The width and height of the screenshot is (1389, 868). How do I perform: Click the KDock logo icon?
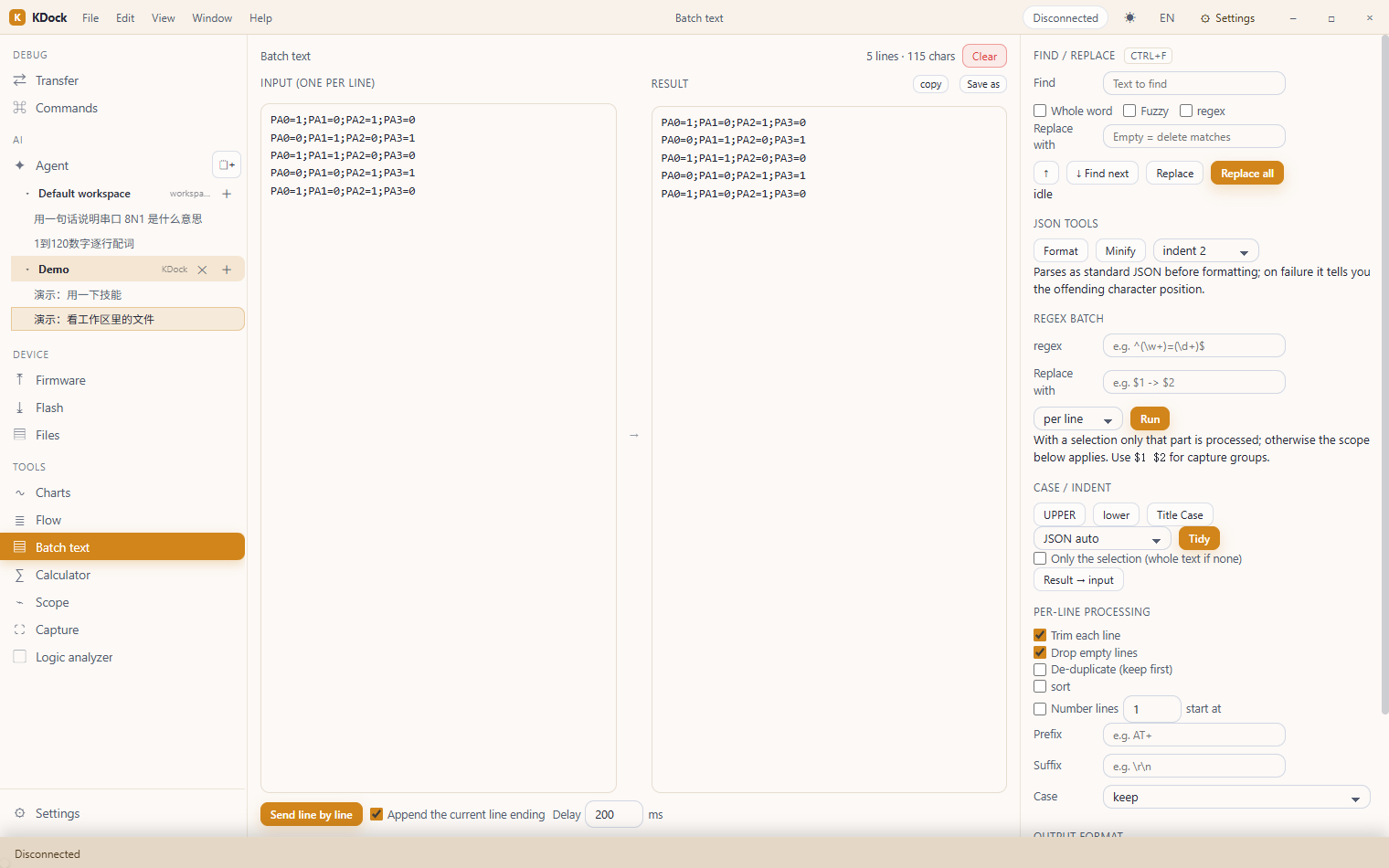(17, 17)
